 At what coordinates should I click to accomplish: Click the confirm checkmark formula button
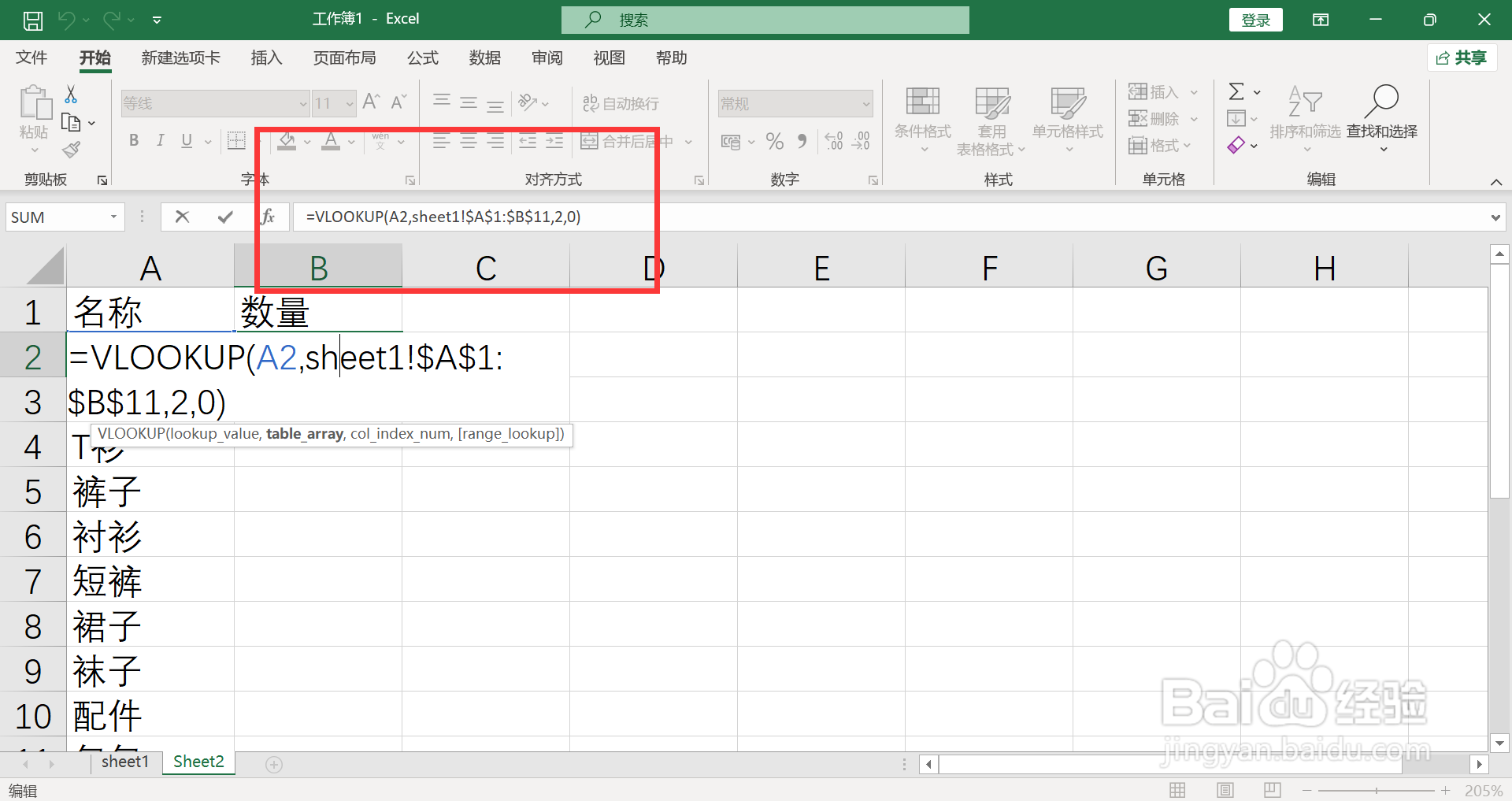(x=225, y=217)
